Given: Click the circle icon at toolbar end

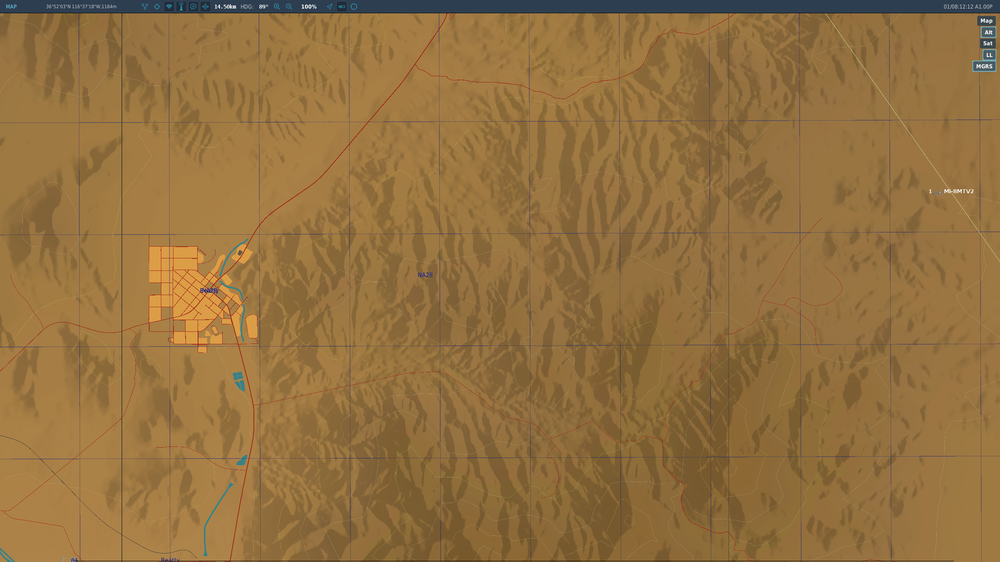Looking at the screenshot, I should [x=354, y=6].
